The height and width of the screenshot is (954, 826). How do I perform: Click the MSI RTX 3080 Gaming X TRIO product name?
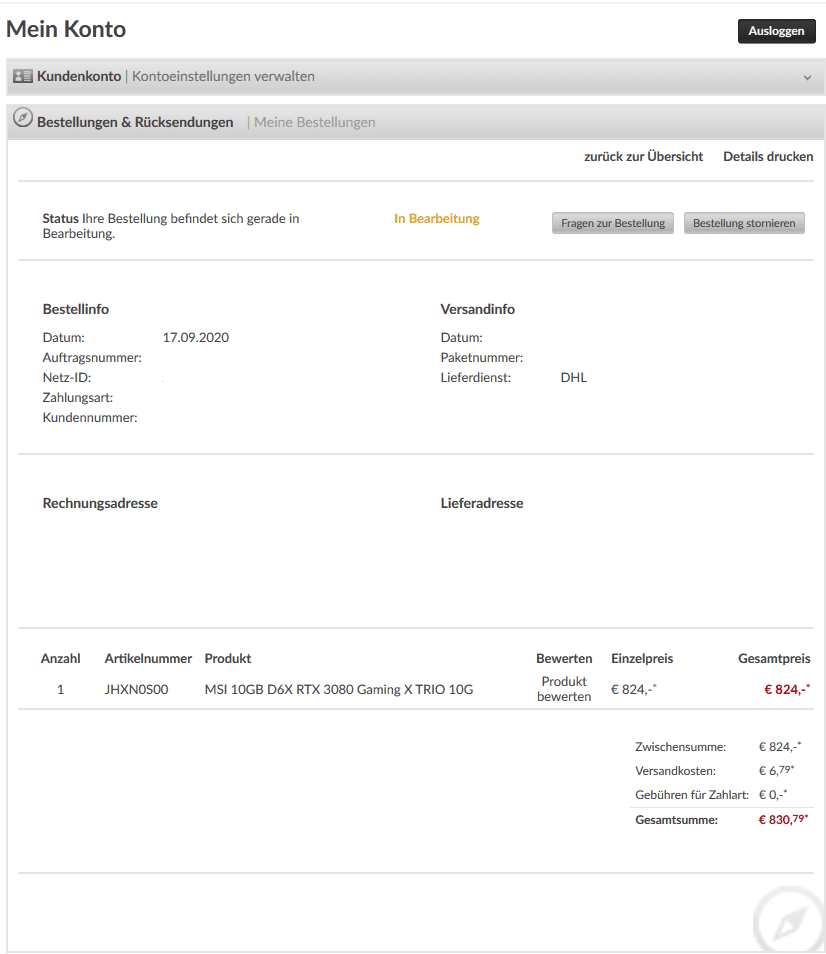[339, 689]
